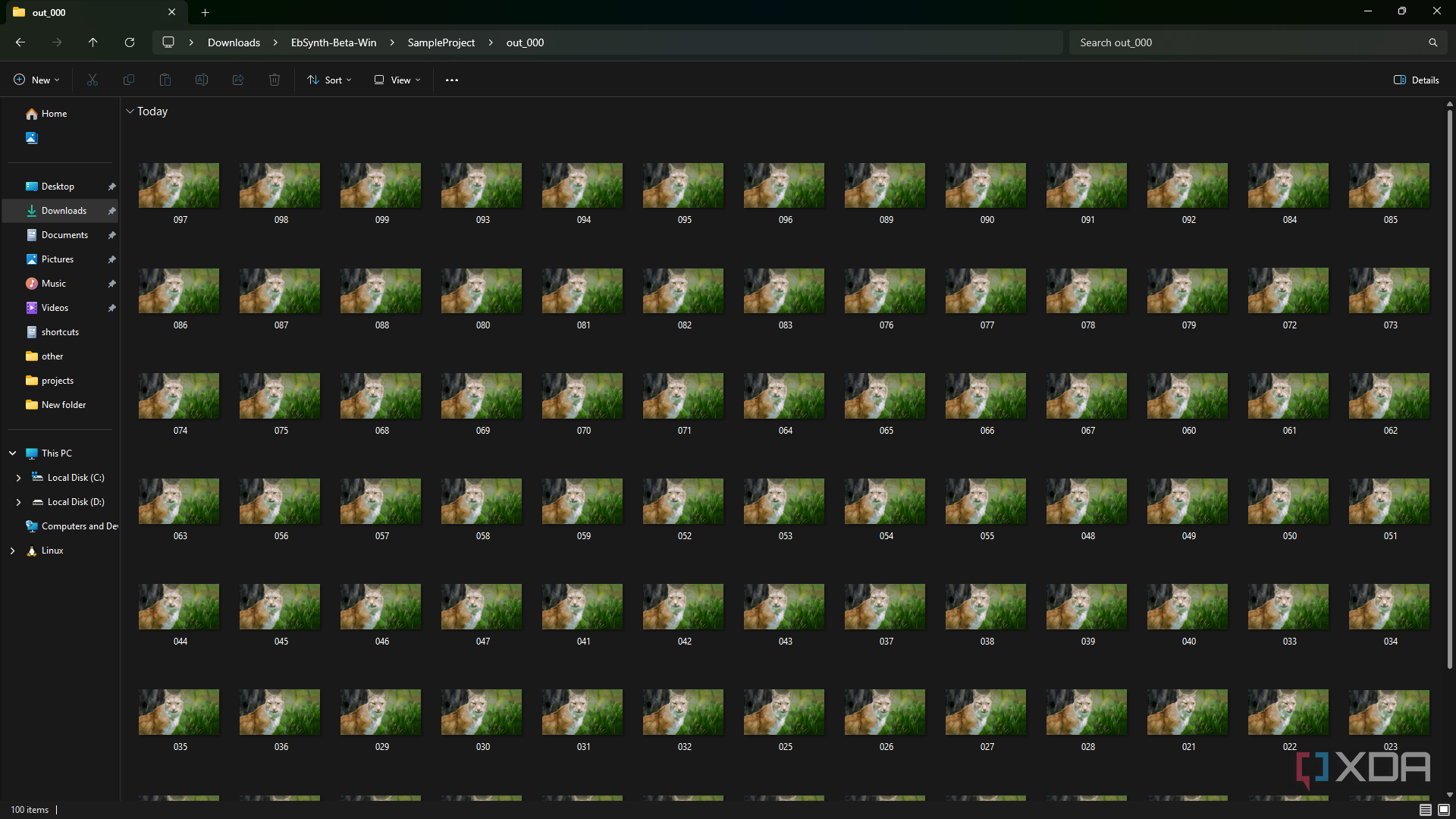The height and width of the screenshot is (819, 1456).
Task: Expand Local Disk (D:) node
Action: click(18, 502)
